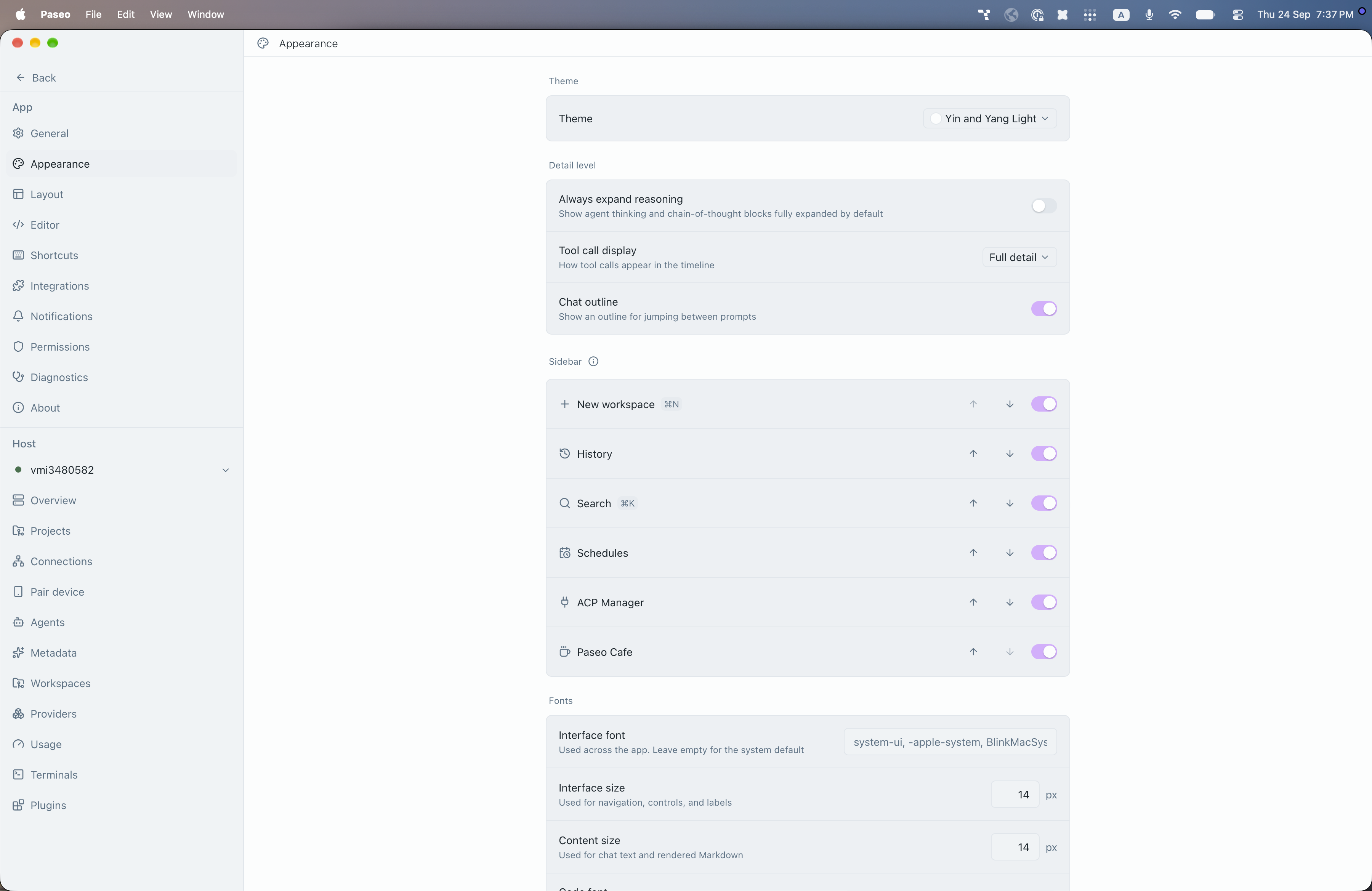
Task: Open Tool call display Full detail dropdown
Action: coord(1019,257)
